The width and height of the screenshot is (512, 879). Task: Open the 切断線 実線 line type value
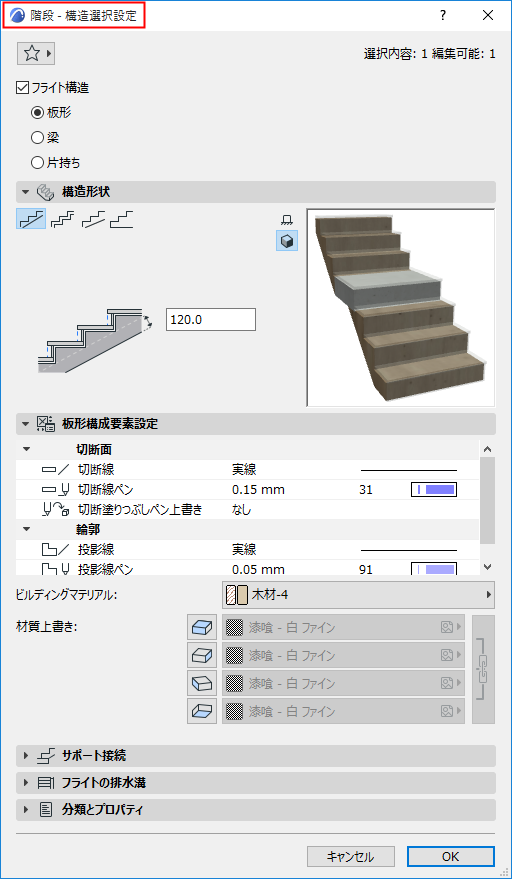tap(245, 470)
